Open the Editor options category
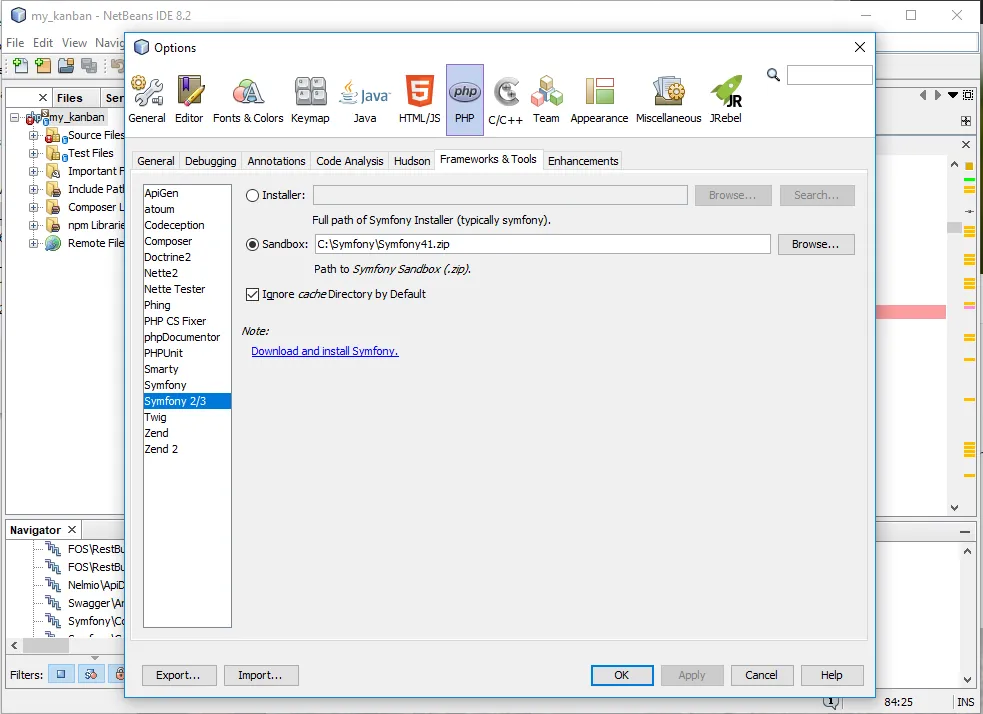Viewport: 983px width, 714px height. (189, 100)
